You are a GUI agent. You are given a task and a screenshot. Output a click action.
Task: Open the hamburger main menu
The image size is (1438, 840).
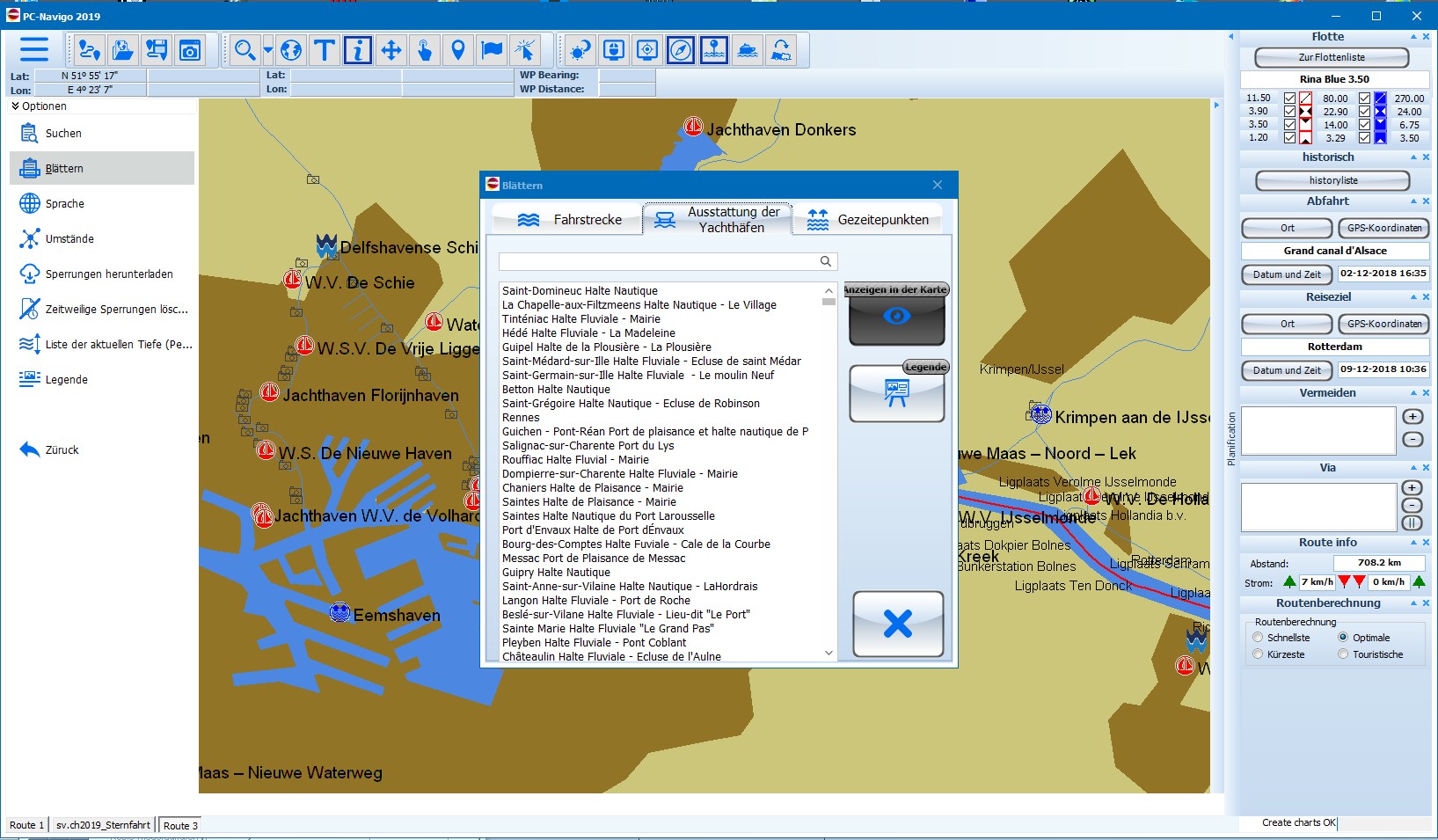point(34,50)
